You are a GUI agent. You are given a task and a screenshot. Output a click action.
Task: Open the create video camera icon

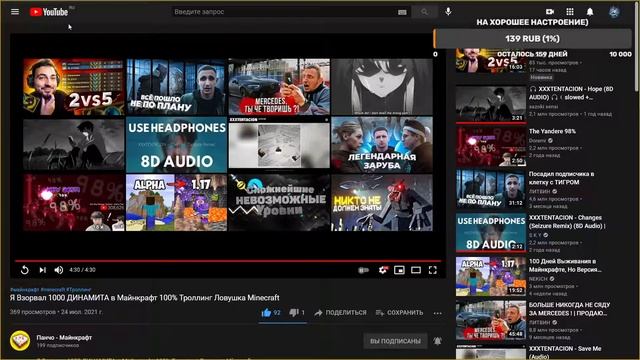(550, 11)
